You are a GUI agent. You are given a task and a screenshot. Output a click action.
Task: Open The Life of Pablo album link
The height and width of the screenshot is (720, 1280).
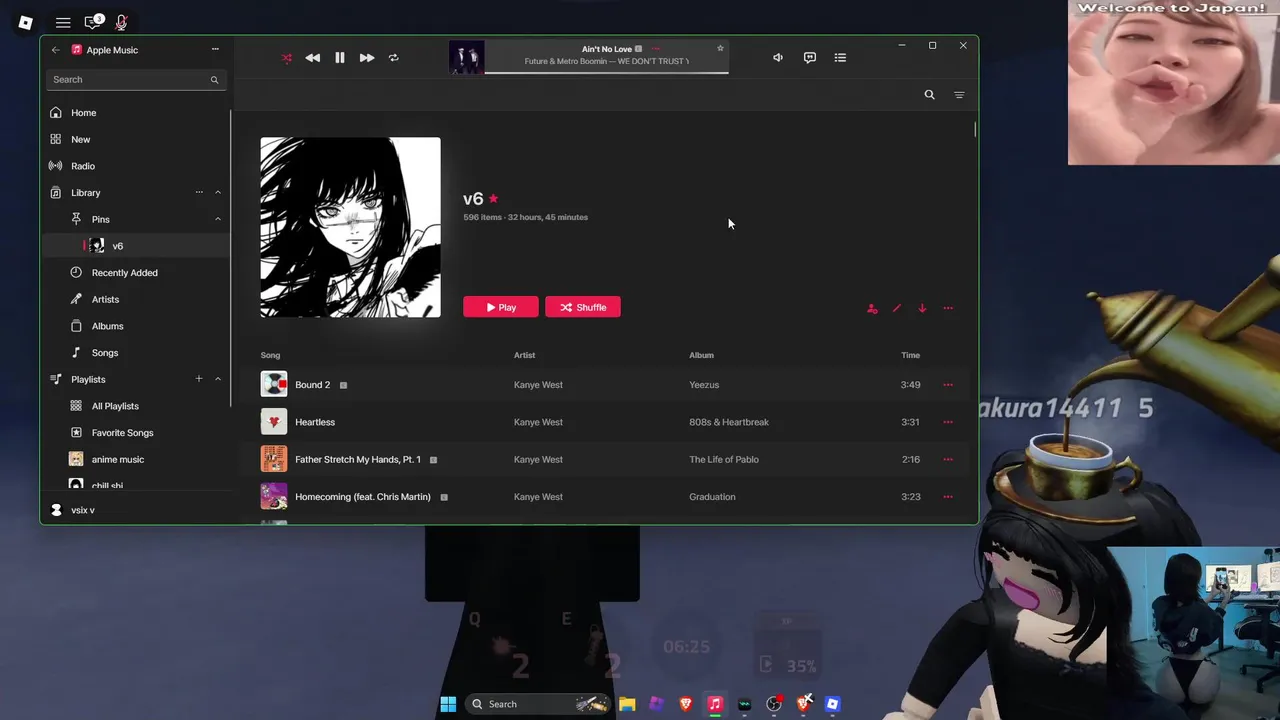click(x=724, y=460)
